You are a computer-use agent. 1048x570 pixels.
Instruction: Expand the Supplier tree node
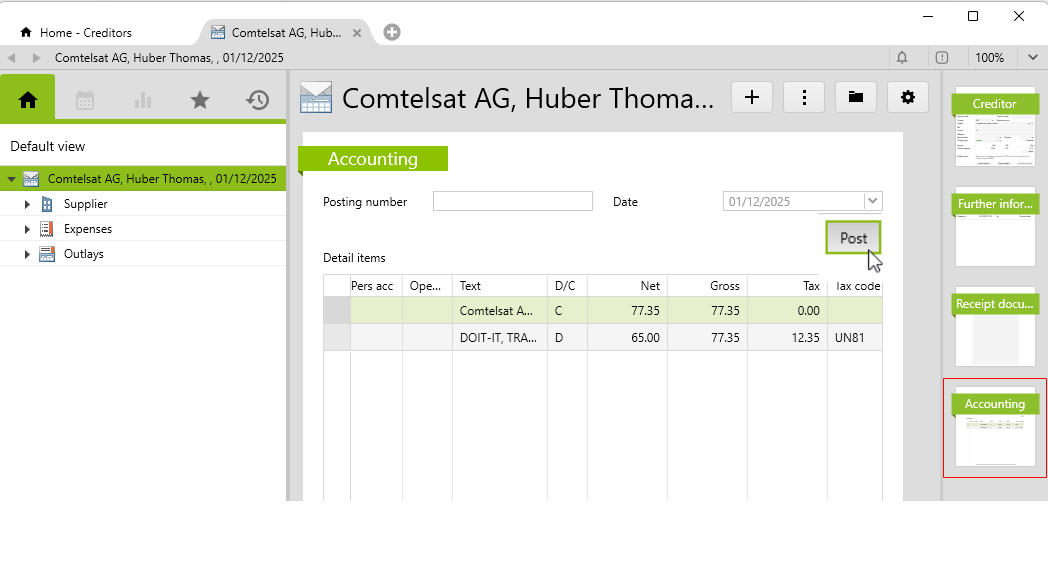tap(28, 204)
